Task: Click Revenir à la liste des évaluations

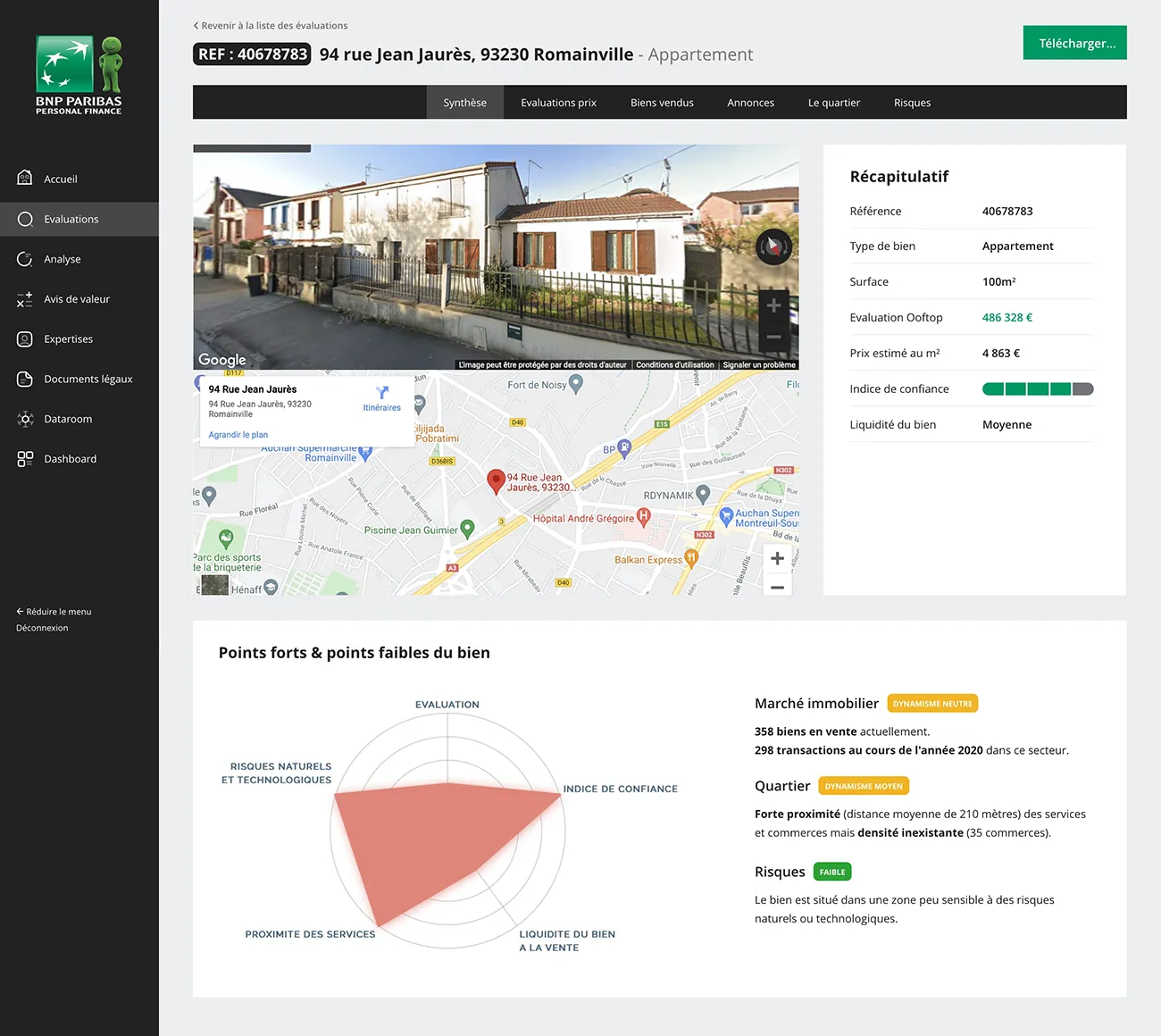Action: pos(271,26)
